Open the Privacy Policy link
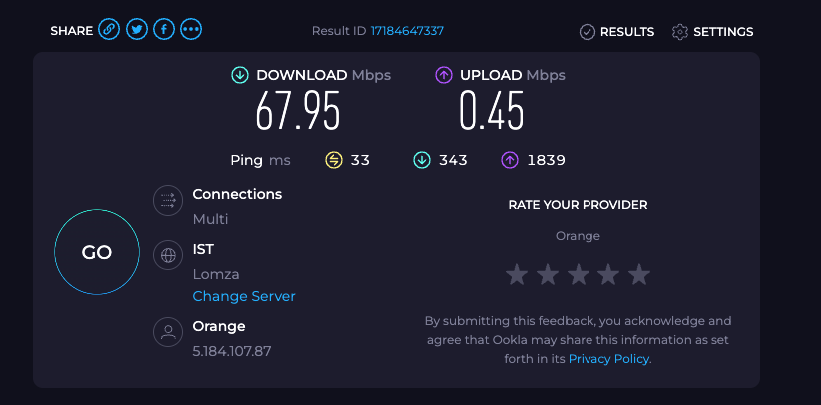The image size is (821, 405). coord(608,359)
